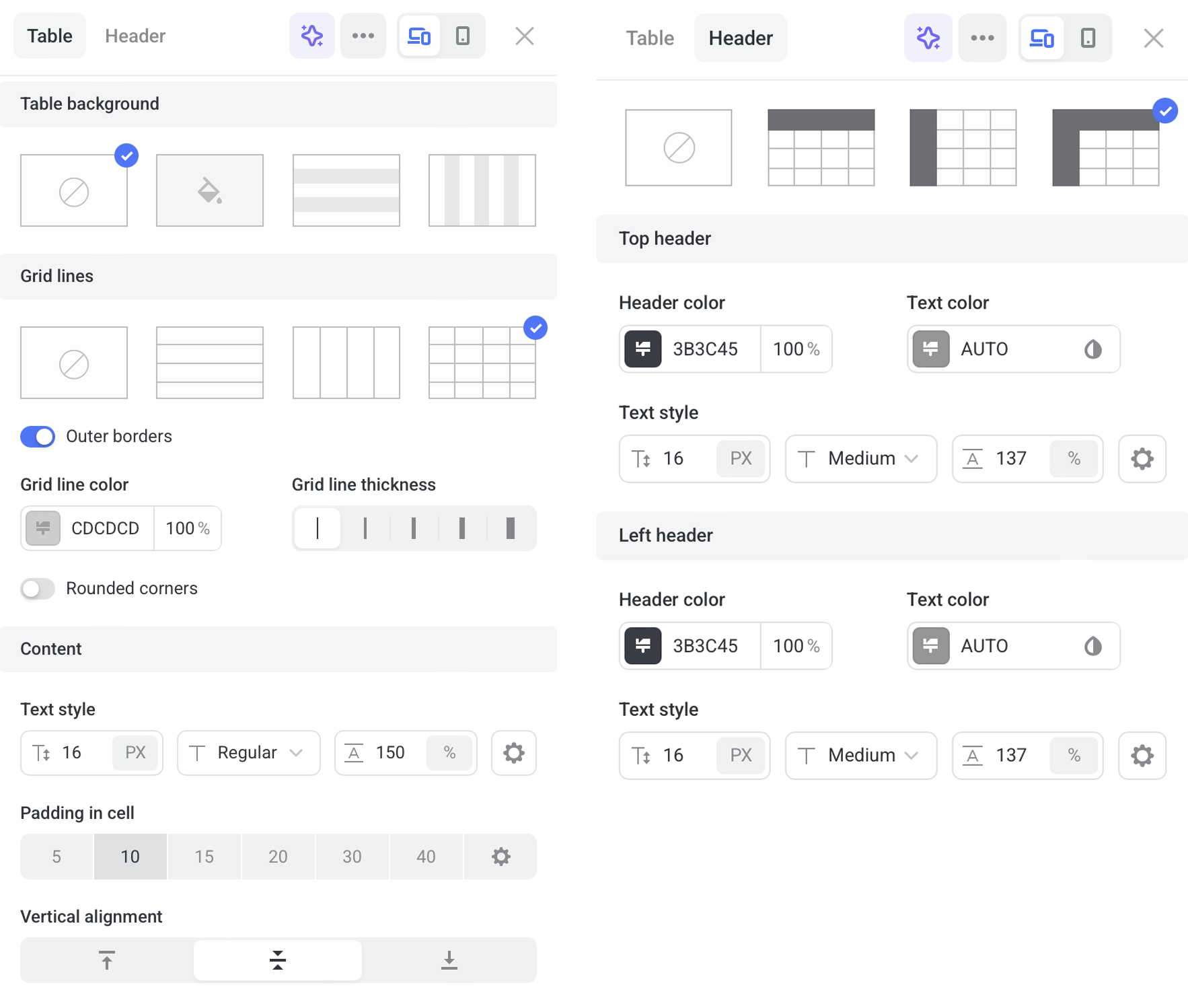Enable the Rounded corners switch
Image resolution: width=1188 pixels, height=1008 pixels.
pos(38,589)
